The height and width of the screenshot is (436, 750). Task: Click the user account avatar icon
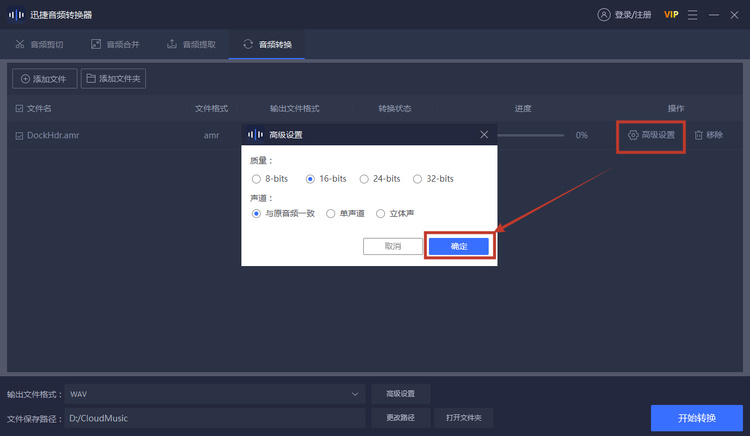point(604,15)
